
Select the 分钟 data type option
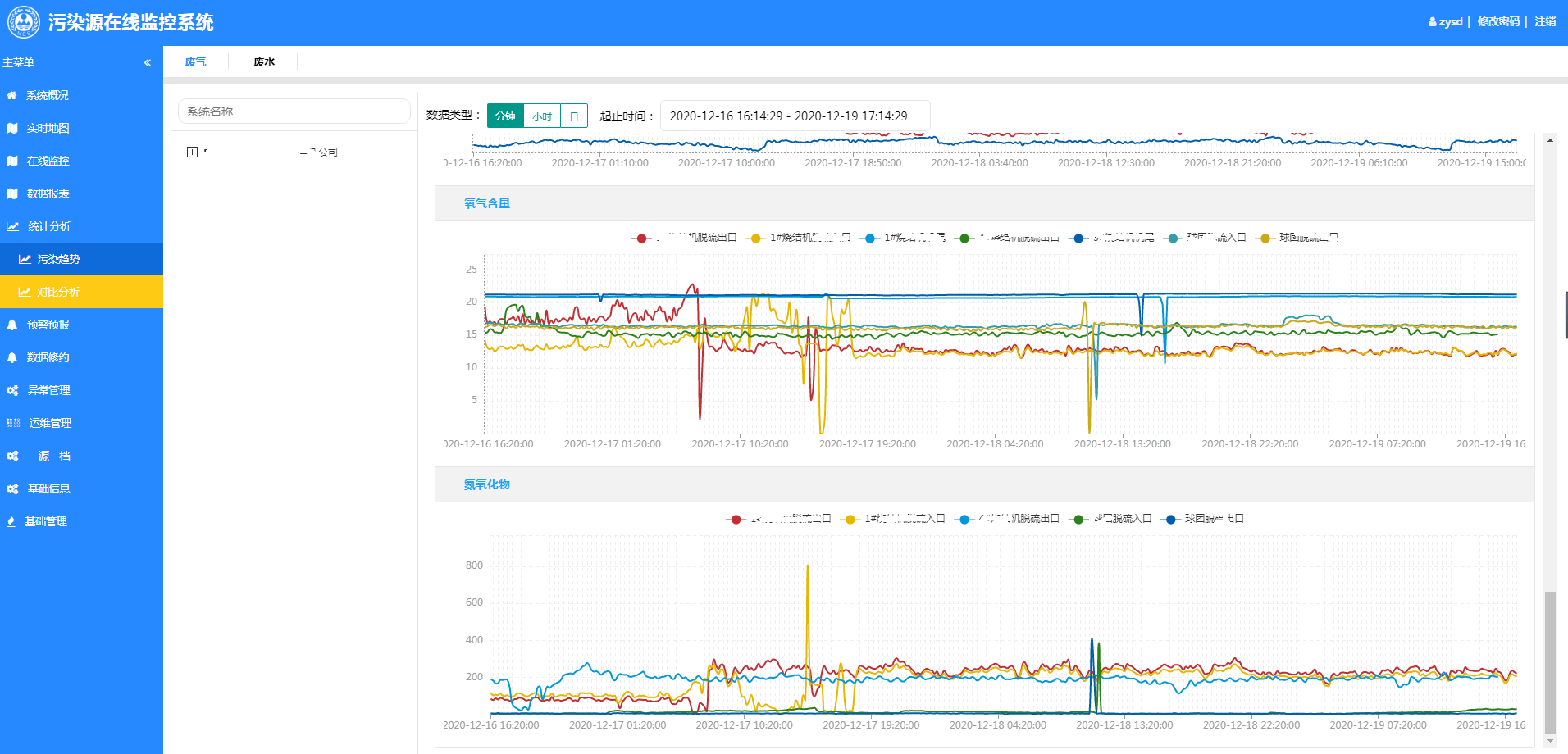(x=505, y=116)
